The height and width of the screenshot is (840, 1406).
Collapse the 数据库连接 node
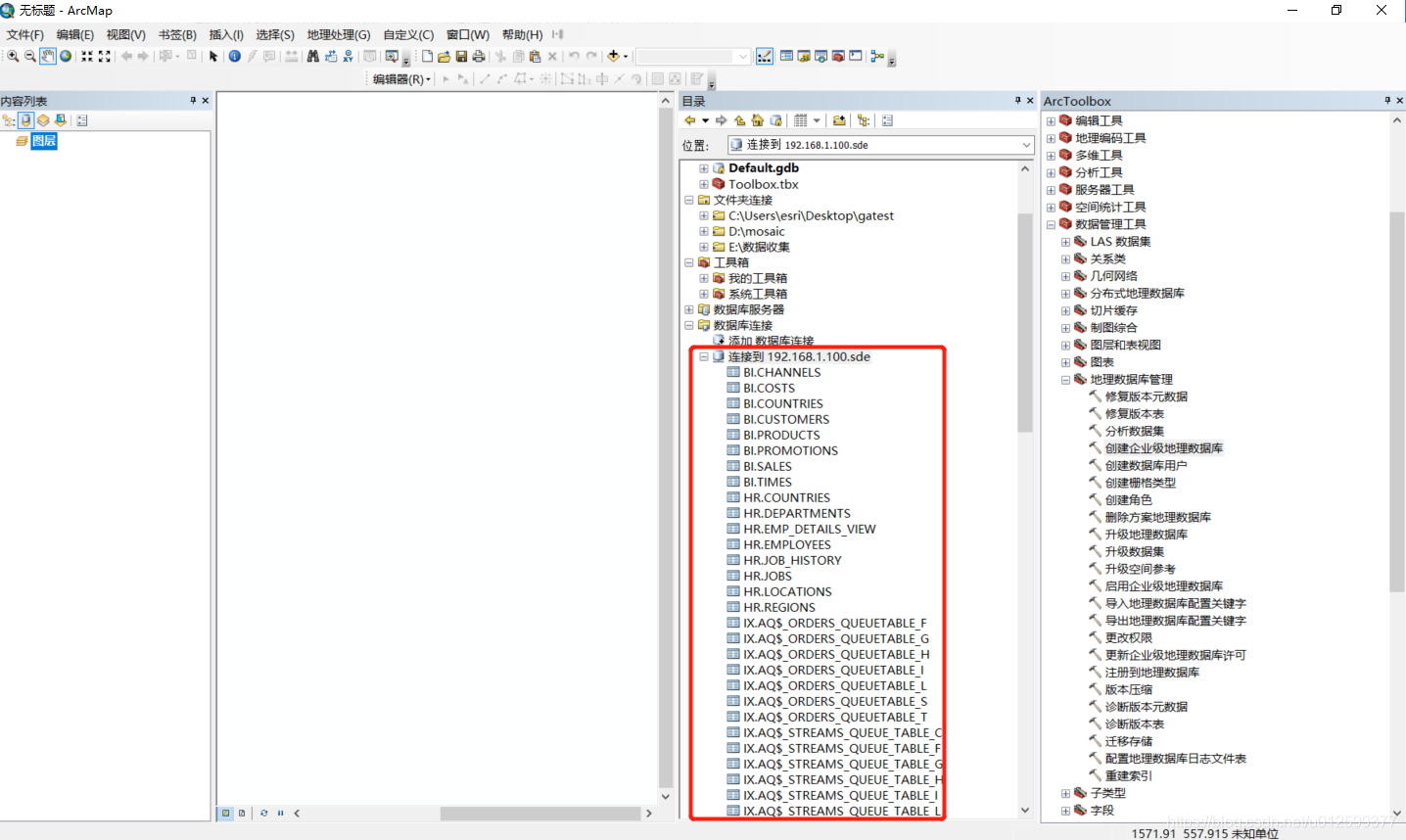pos(688,325)
